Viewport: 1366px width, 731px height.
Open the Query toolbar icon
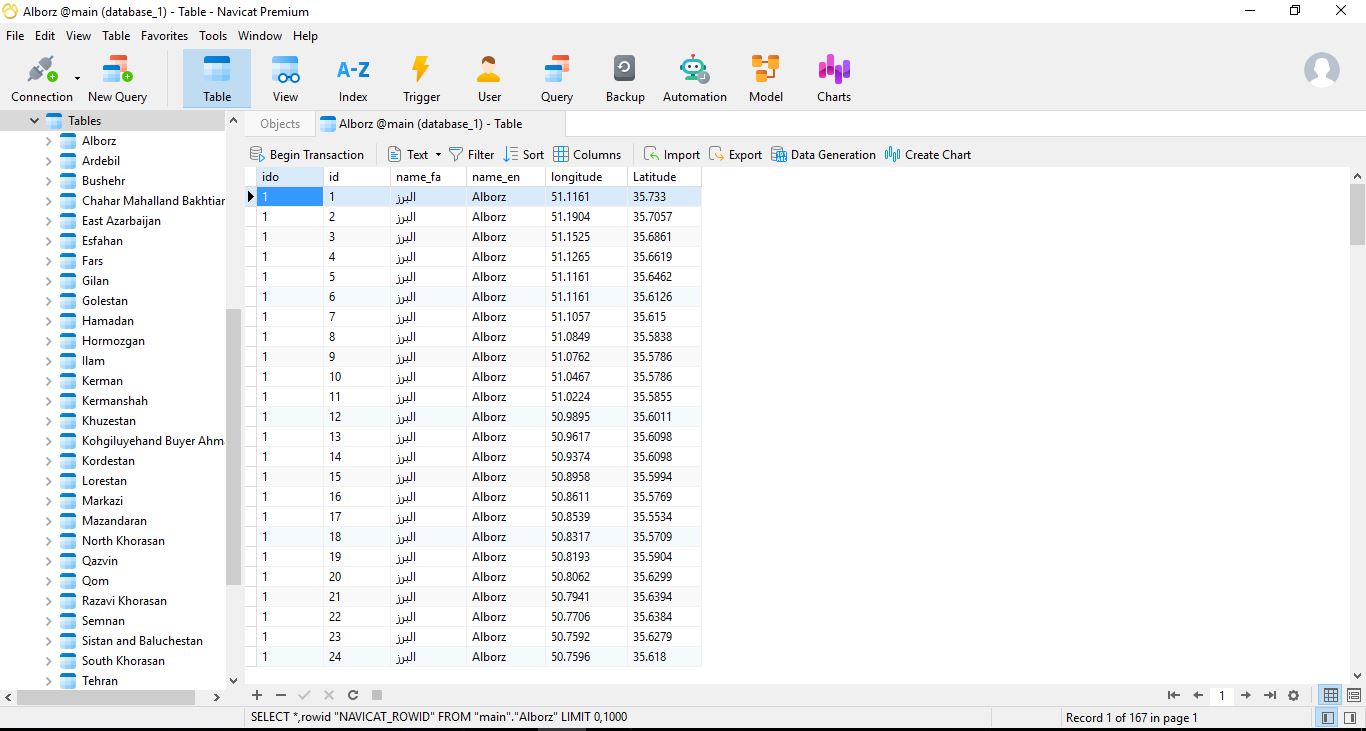pyautogui.click(x=557, y=78)
